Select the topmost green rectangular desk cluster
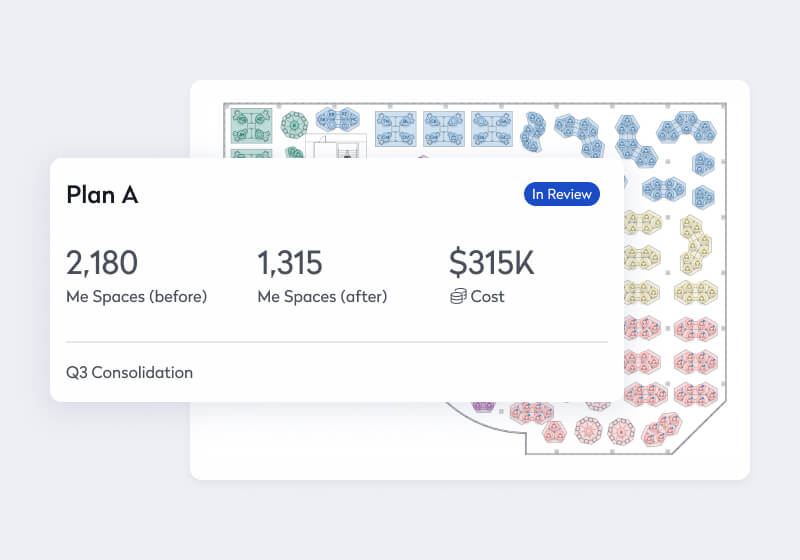 point(252,126)
